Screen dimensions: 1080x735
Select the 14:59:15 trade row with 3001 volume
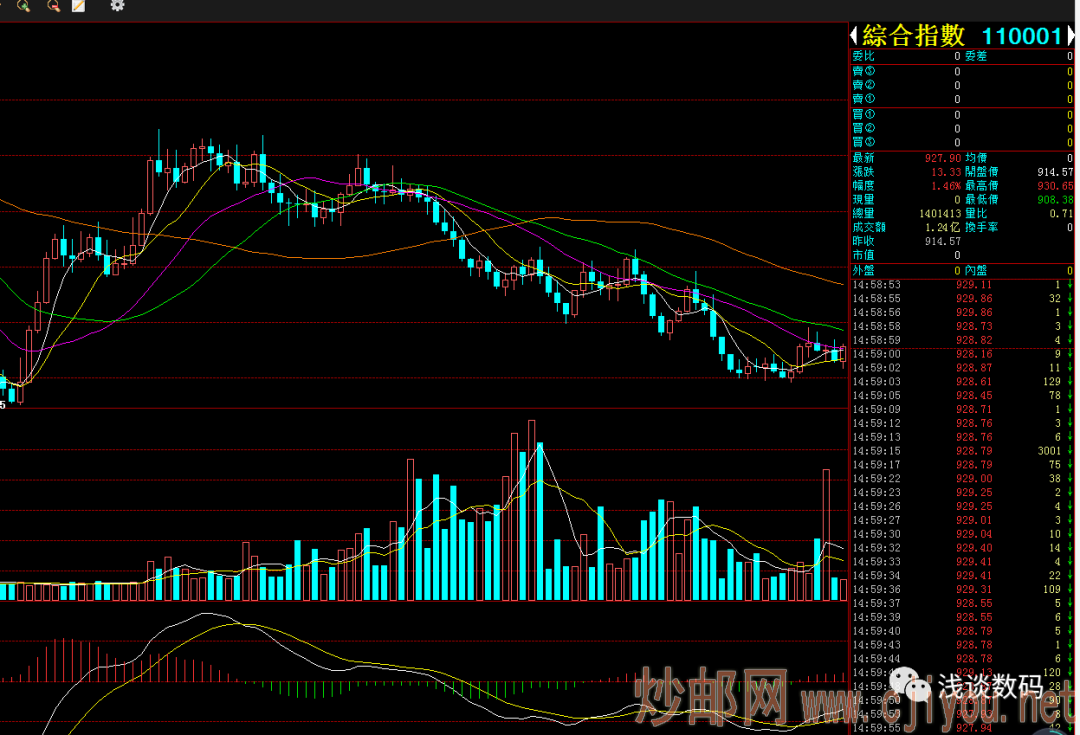960,451
